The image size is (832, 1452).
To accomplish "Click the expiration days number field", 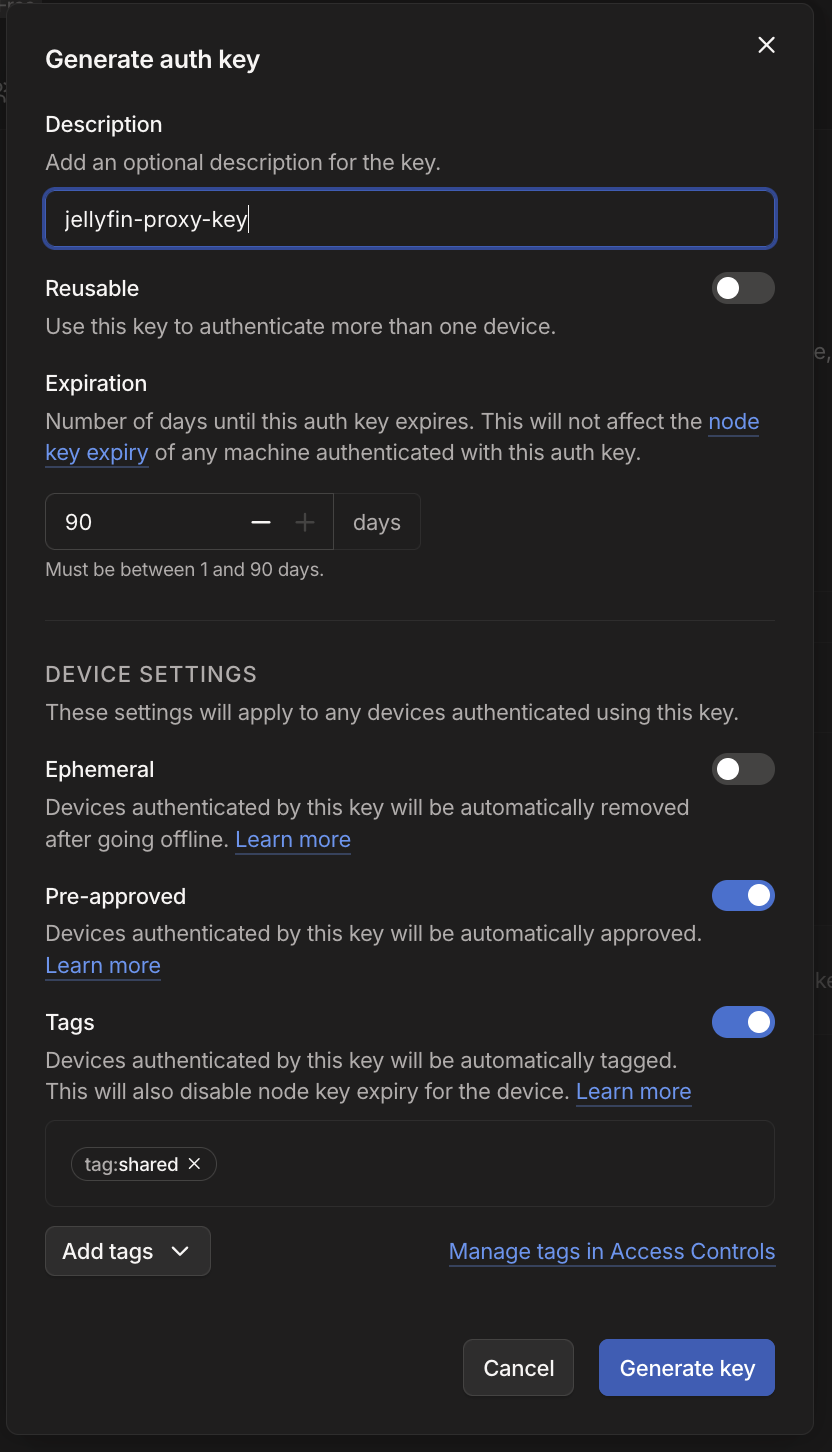I will coord(140,522).
